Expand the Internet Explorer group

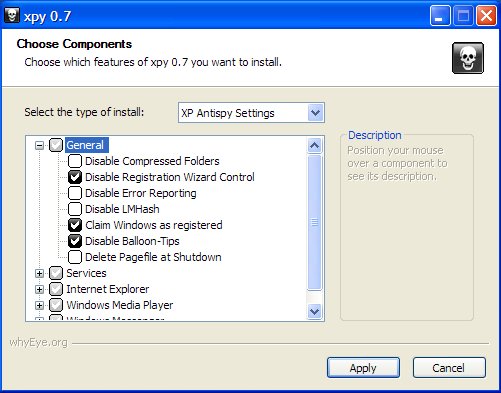[39, 289]
